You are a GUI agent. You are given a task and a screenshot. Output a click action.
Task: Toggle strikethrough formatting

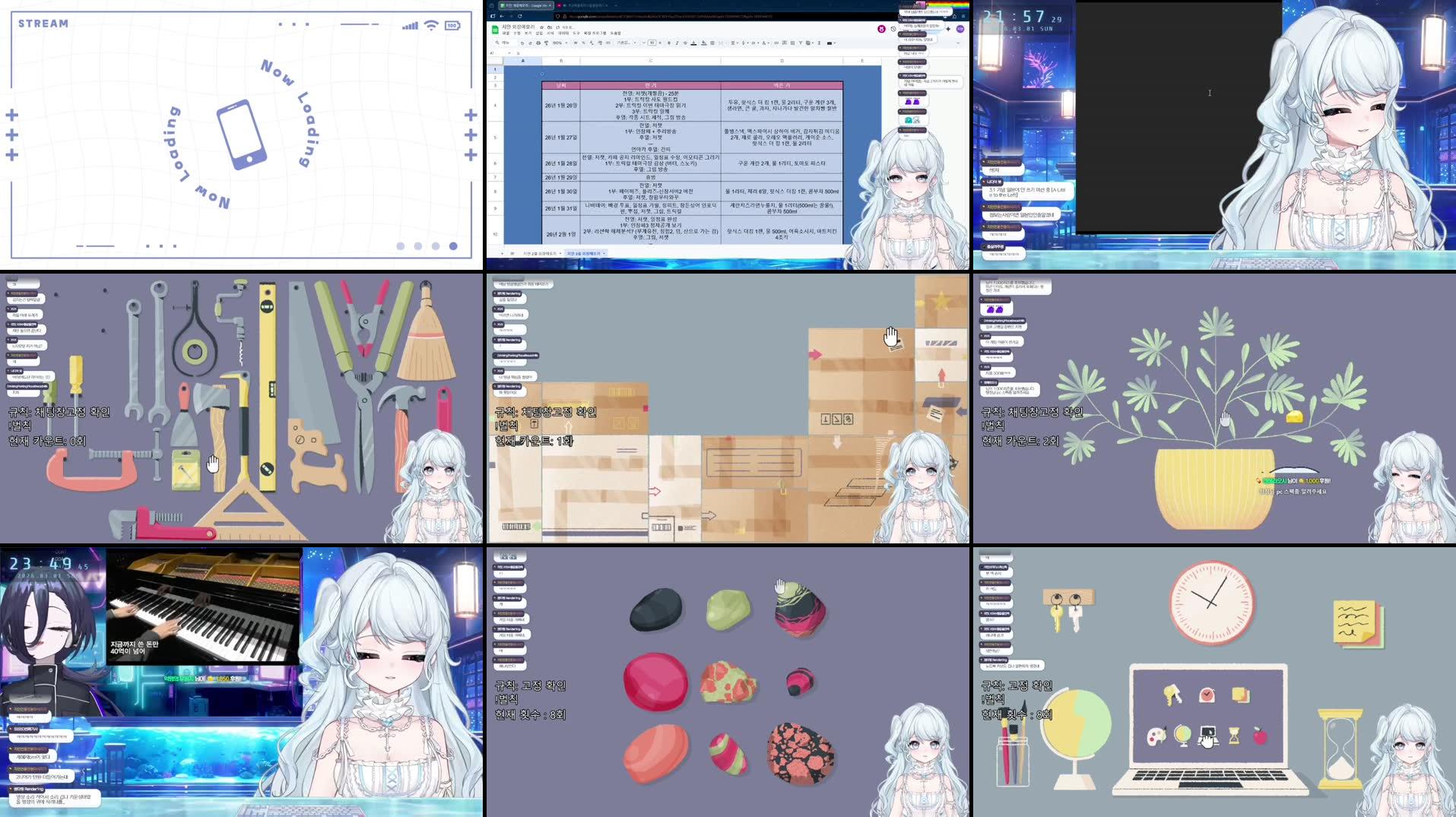coord(684,43)
